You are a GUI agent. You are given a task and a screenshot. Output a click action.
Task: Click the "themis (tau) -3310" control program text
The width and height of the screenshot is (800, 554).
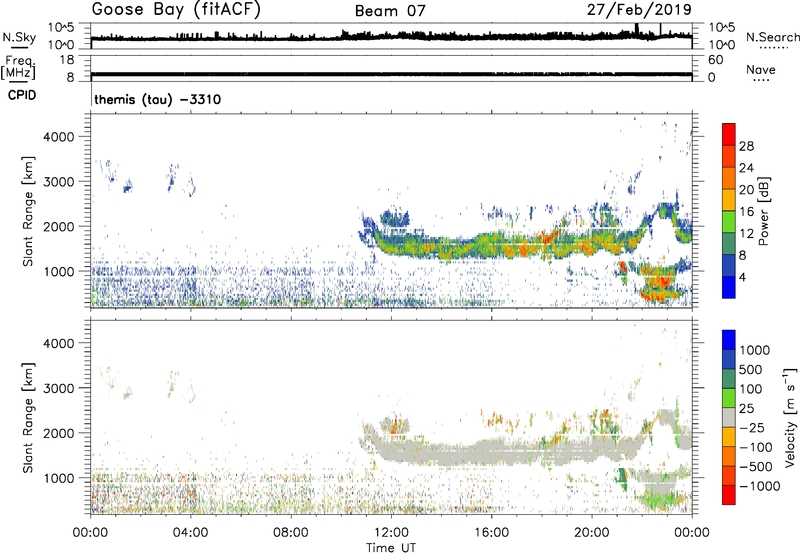pos(158,99)
